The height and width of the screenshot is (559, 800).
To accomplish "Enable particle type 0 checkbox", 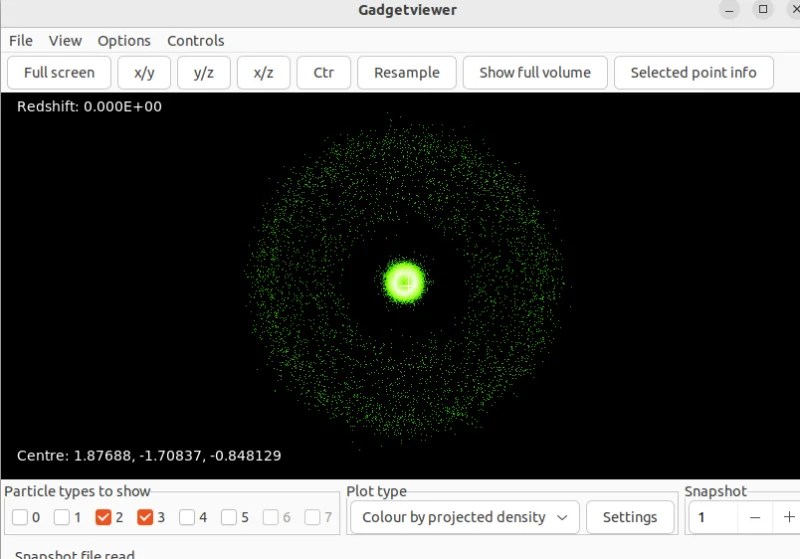I will pos(21,517).
